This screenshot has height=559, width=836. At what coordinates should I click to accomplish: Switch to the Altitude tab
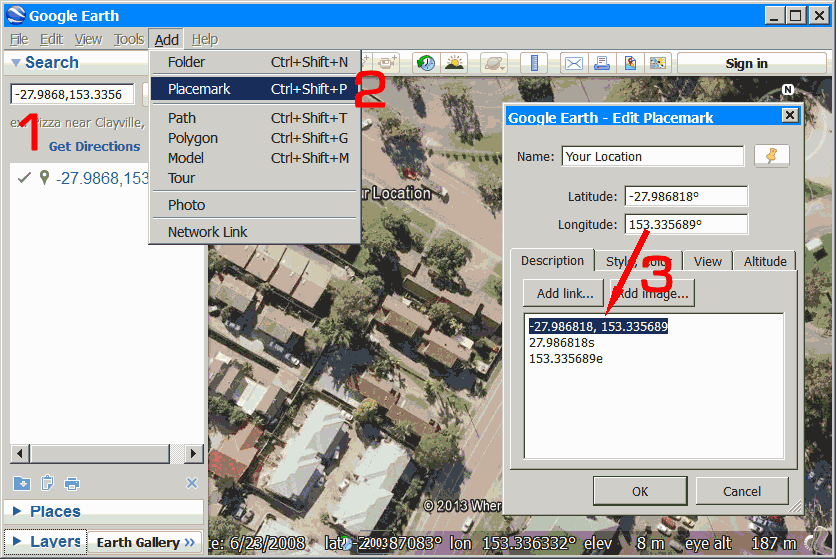click(x=765, y=261)
